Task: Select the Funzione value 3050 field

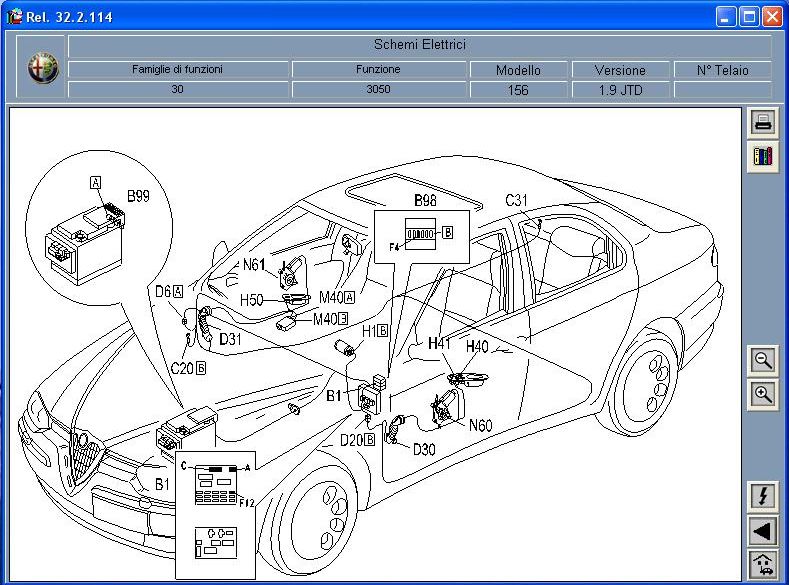Action: coord(378,89)
